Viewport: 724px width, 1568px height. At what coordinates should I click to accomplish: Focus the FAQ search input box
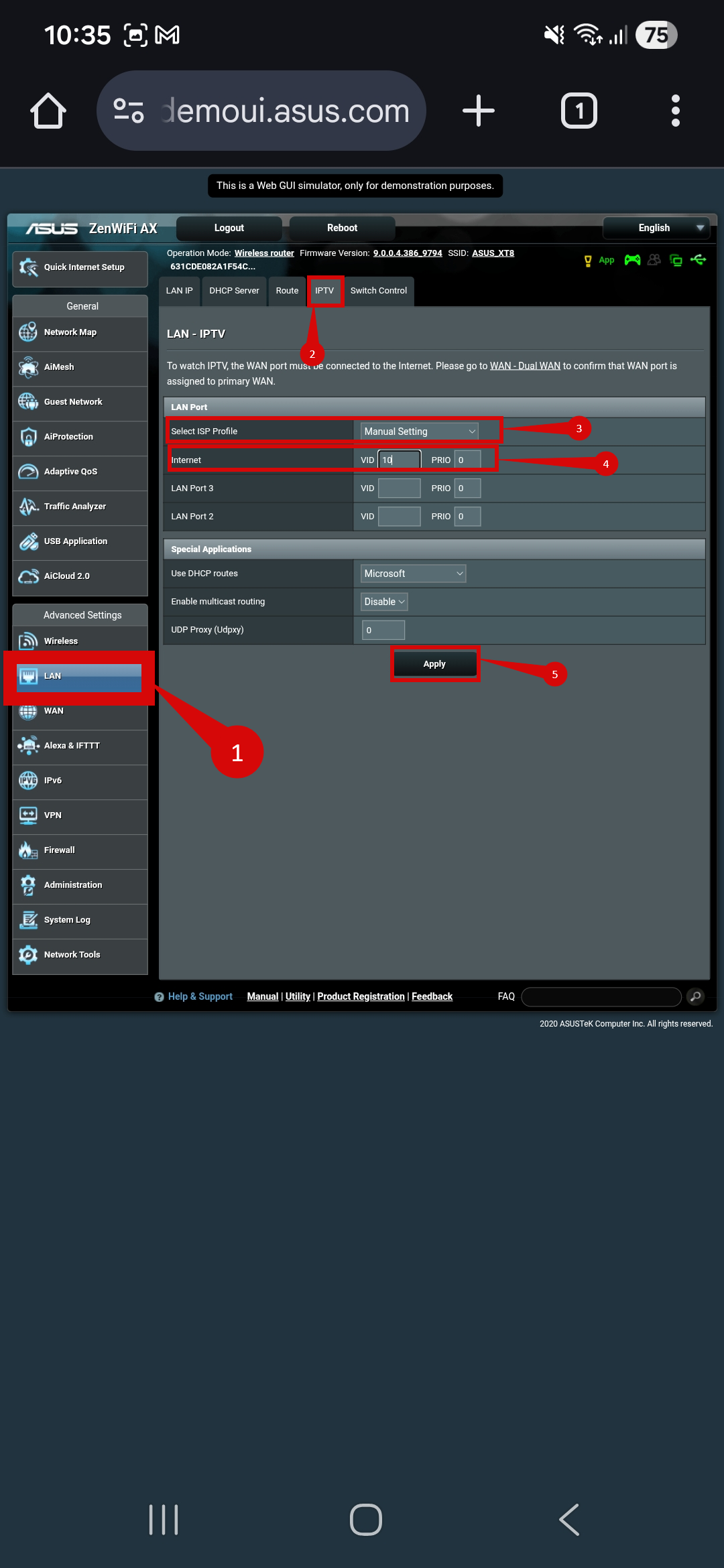[601, 996]
